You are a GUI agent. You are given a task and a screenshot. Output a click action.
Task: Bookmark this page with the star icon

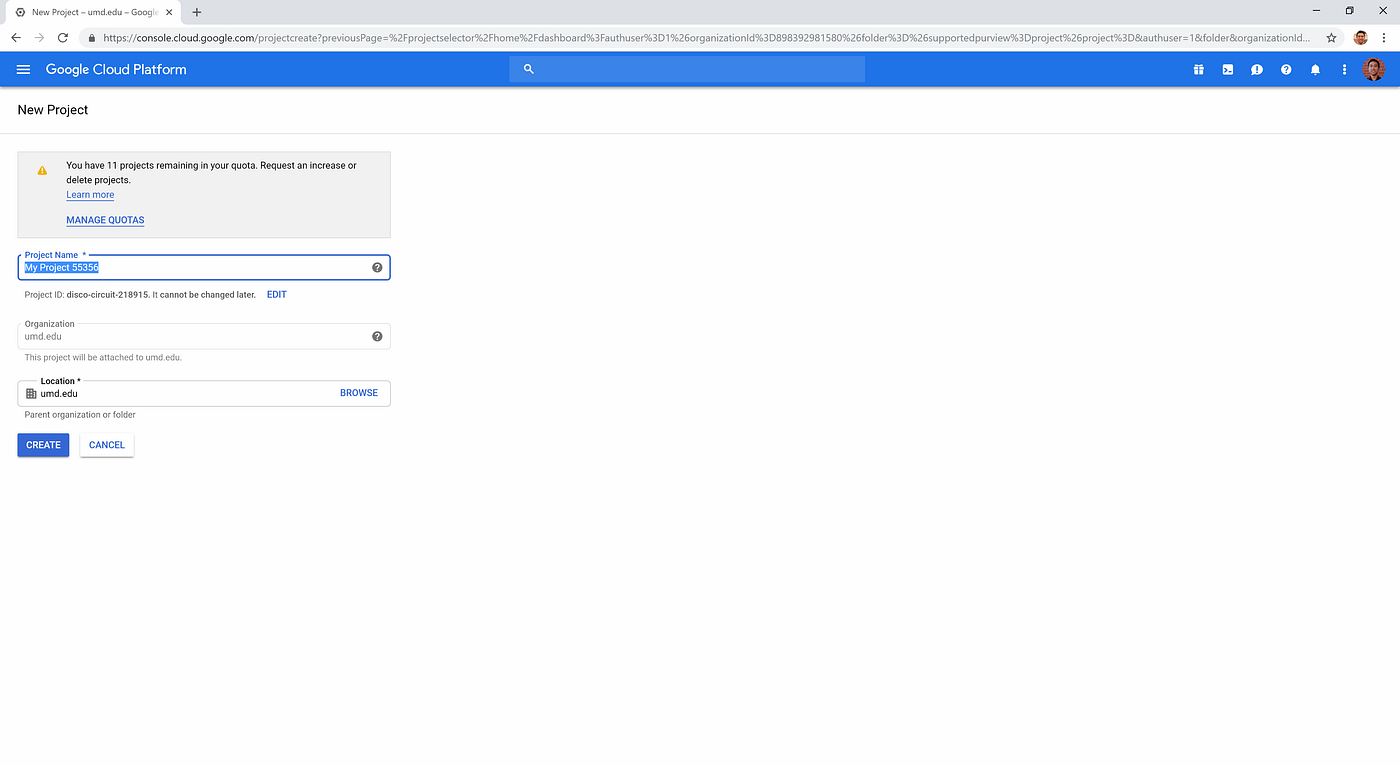(1331, 36)
